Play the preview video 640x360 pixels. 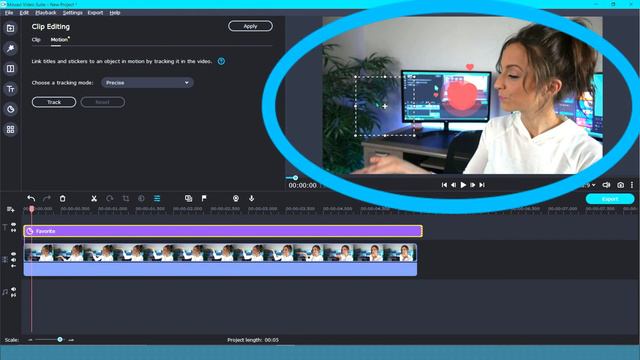[x=463, y=185]
